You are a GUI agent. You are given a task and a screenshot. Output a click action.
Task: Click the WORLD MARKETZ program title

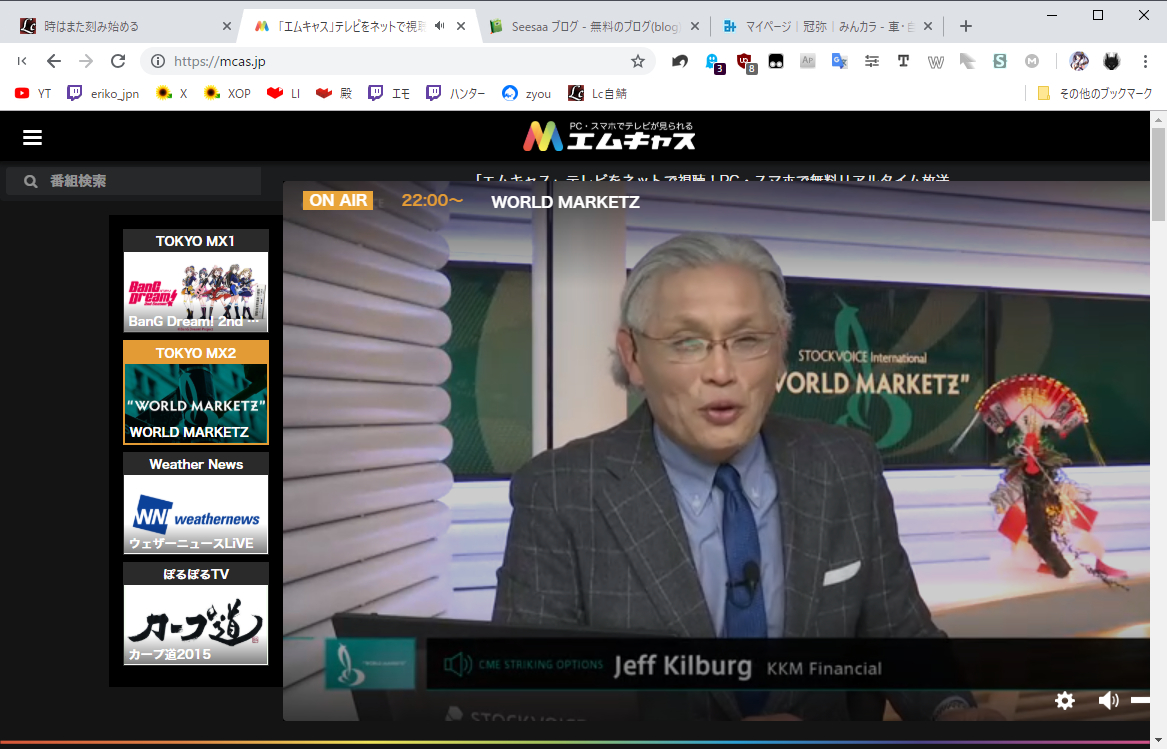(565, 202)
